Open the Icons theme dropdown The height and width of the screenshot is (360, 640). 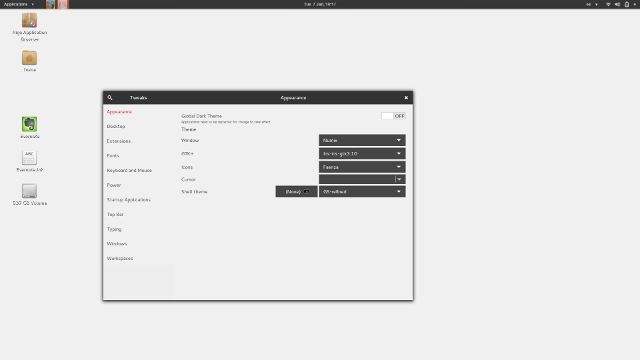(x=362, y=167)
